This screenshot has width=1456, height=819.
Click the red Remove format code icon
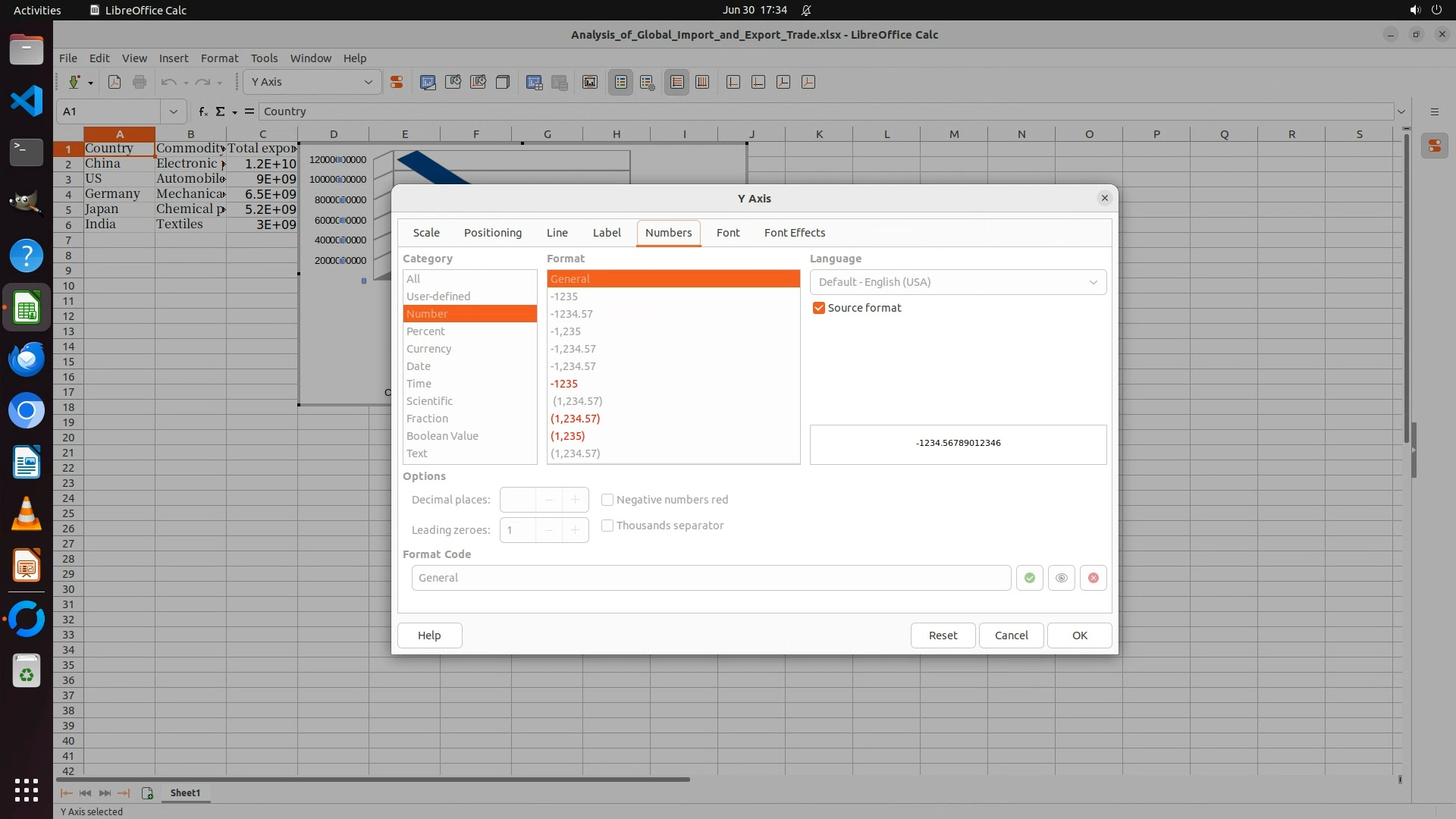tap(1093, 578)
